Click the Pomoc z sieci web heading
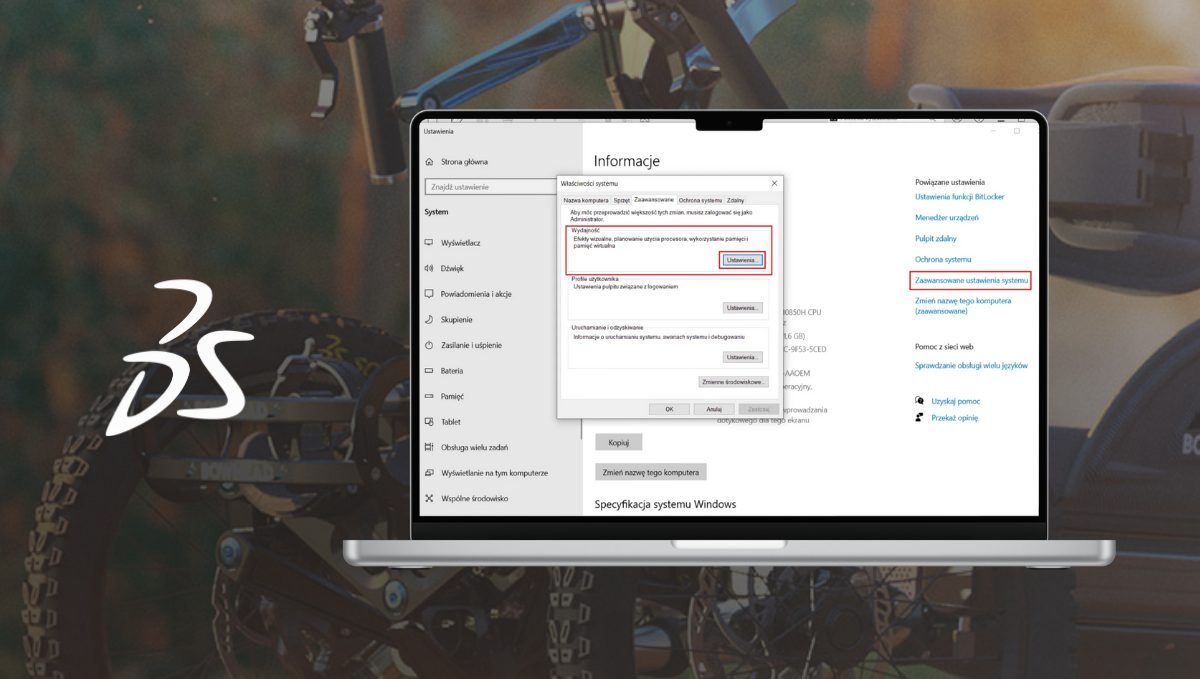Image resolution: width=1200 pixels, height=679 pixels. [944, 346]
